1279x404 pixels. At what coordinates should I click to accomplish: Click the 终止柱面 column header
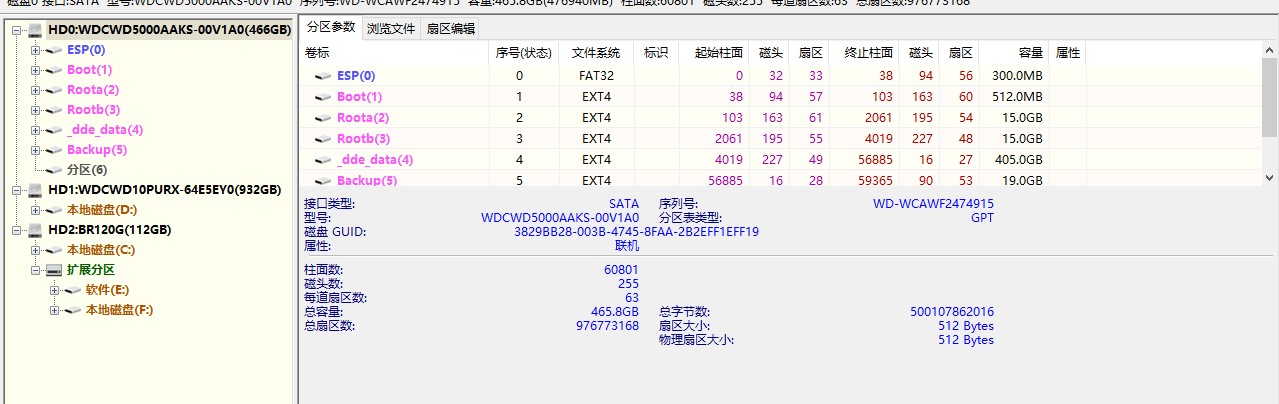tap(863, 53)
